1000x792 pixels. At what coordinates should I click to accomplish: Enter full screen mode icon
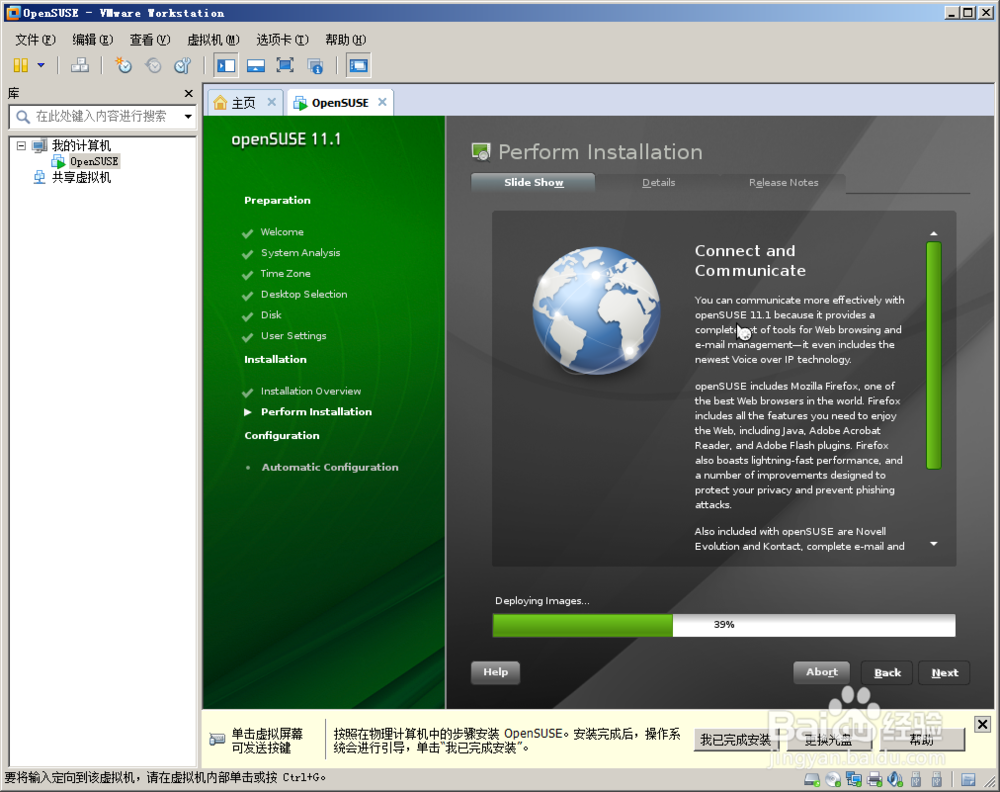pos(285,65)
